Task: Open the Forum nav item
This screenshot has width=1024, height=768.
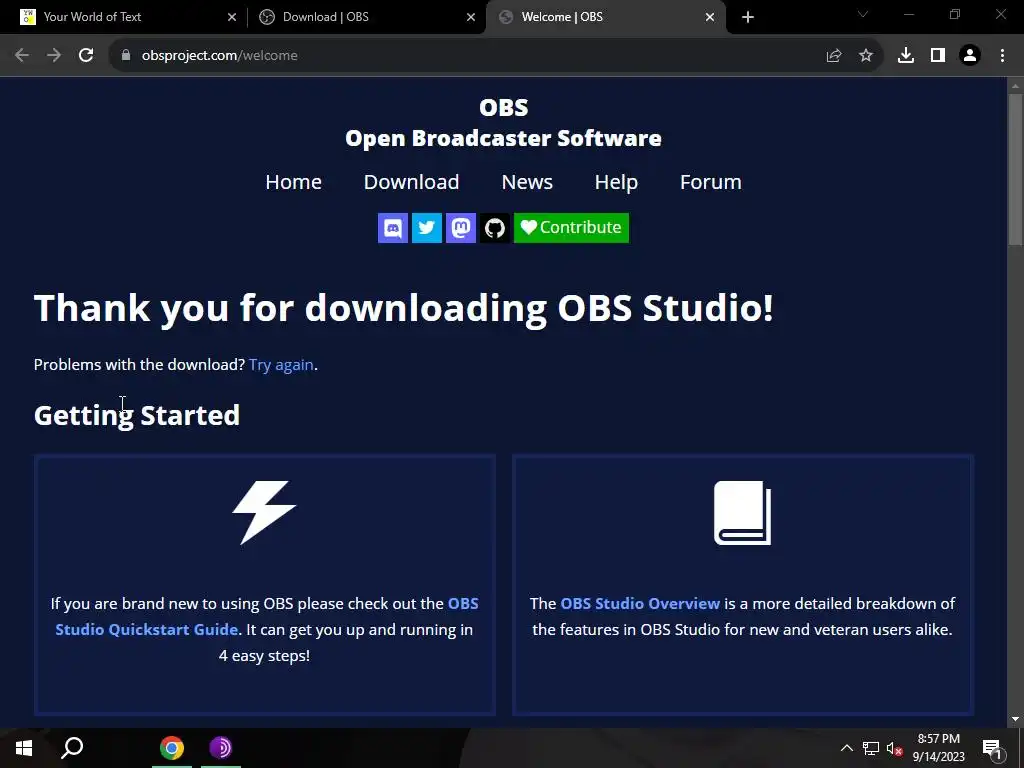Action: pyautogui.click(x=711, y=182)
